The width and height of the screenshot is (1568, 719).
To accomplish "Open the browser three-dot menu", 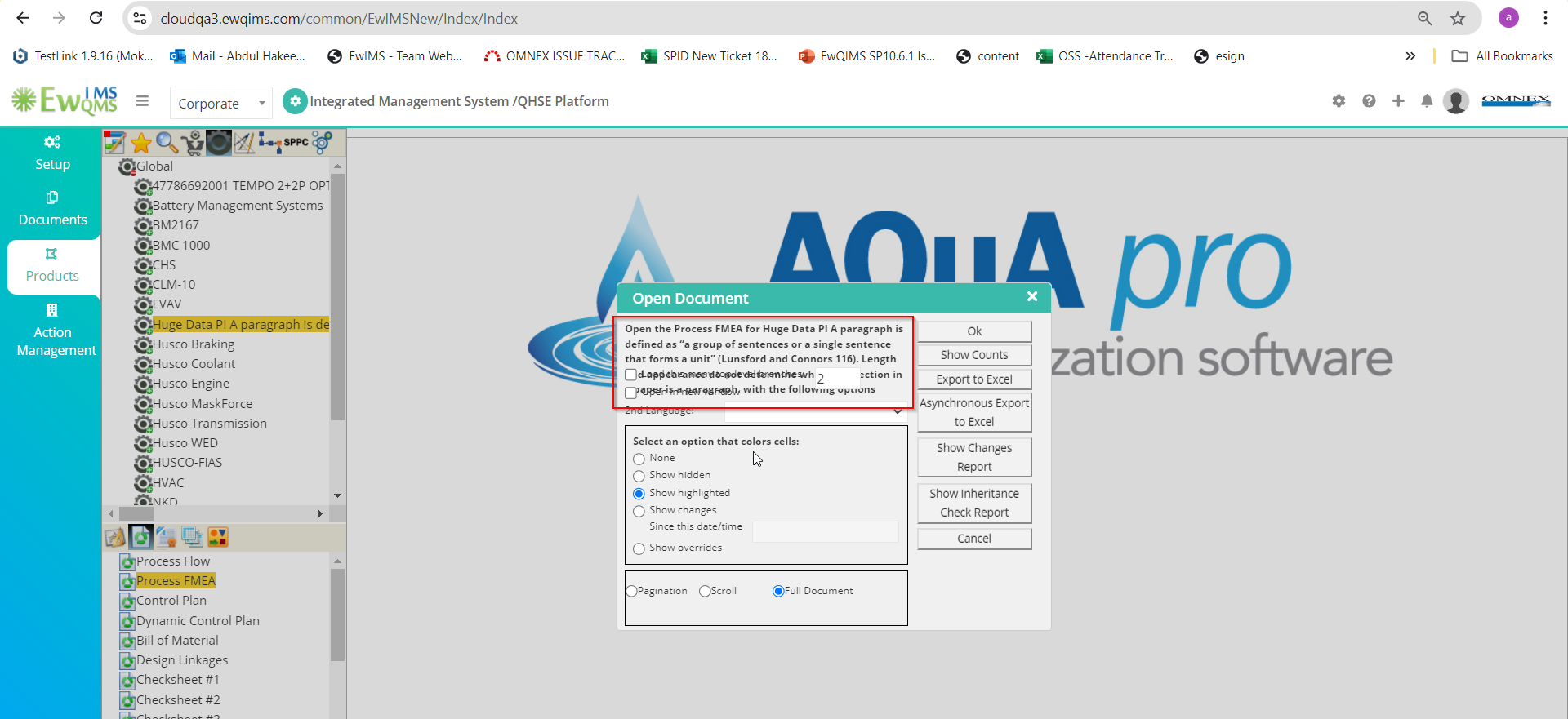I will (1545, 18).
